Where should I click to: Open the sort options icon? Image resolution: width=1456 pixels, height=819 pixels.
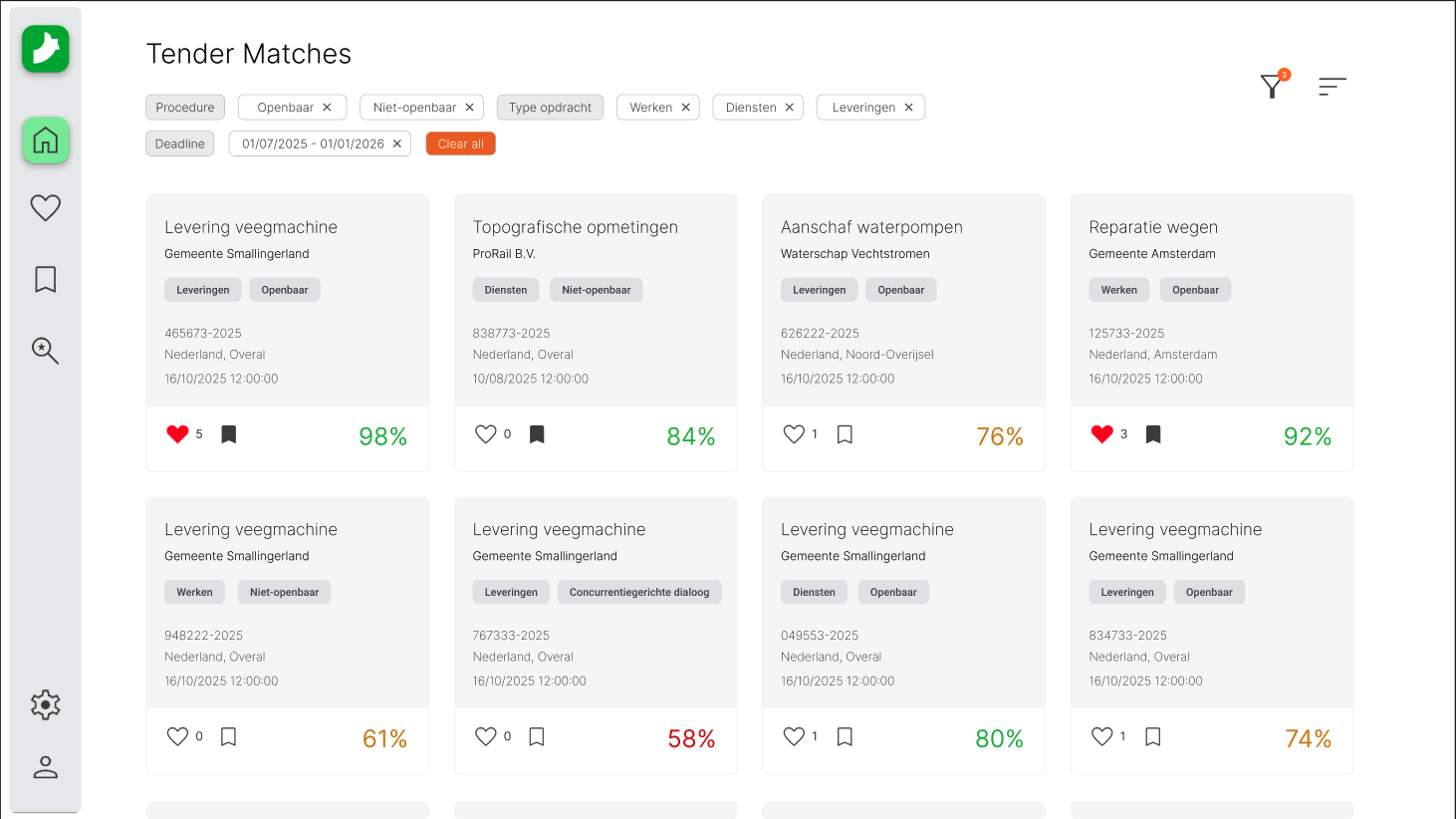pyautogui.click(x=1332, y=87)
